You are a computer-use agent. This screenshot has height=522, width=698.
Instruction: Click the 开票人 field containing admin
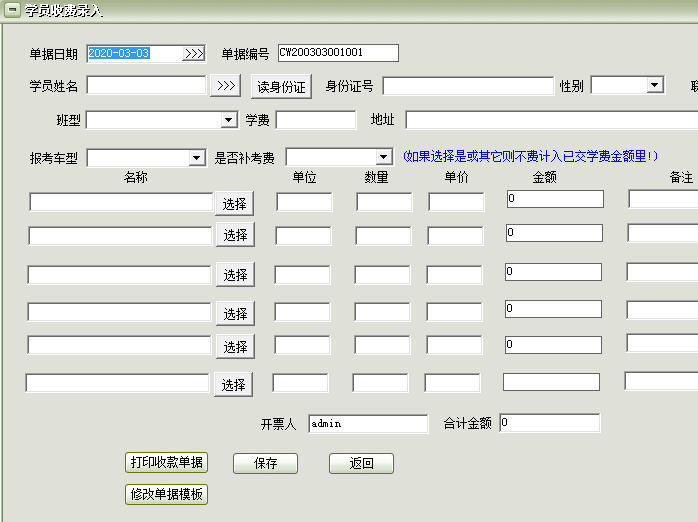point(367,423)
